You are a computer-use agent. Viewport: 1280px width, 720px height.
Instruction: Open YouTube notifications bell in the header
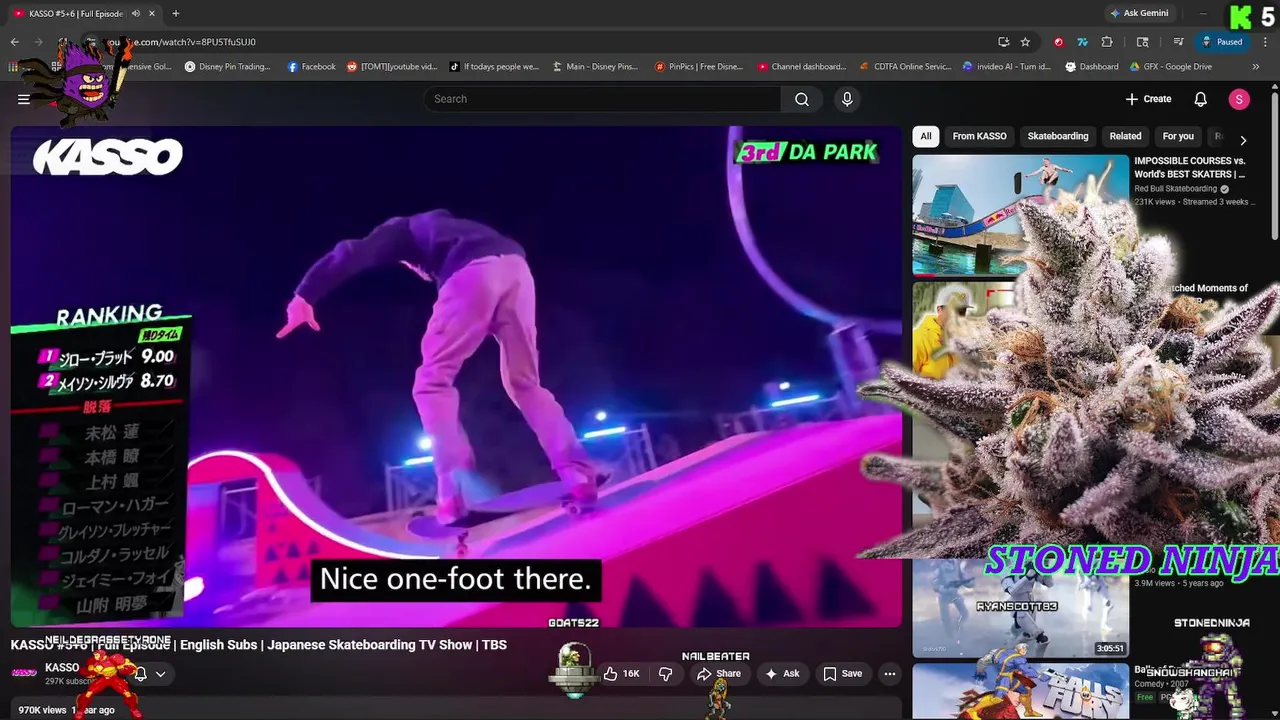tap(1200, 99)
